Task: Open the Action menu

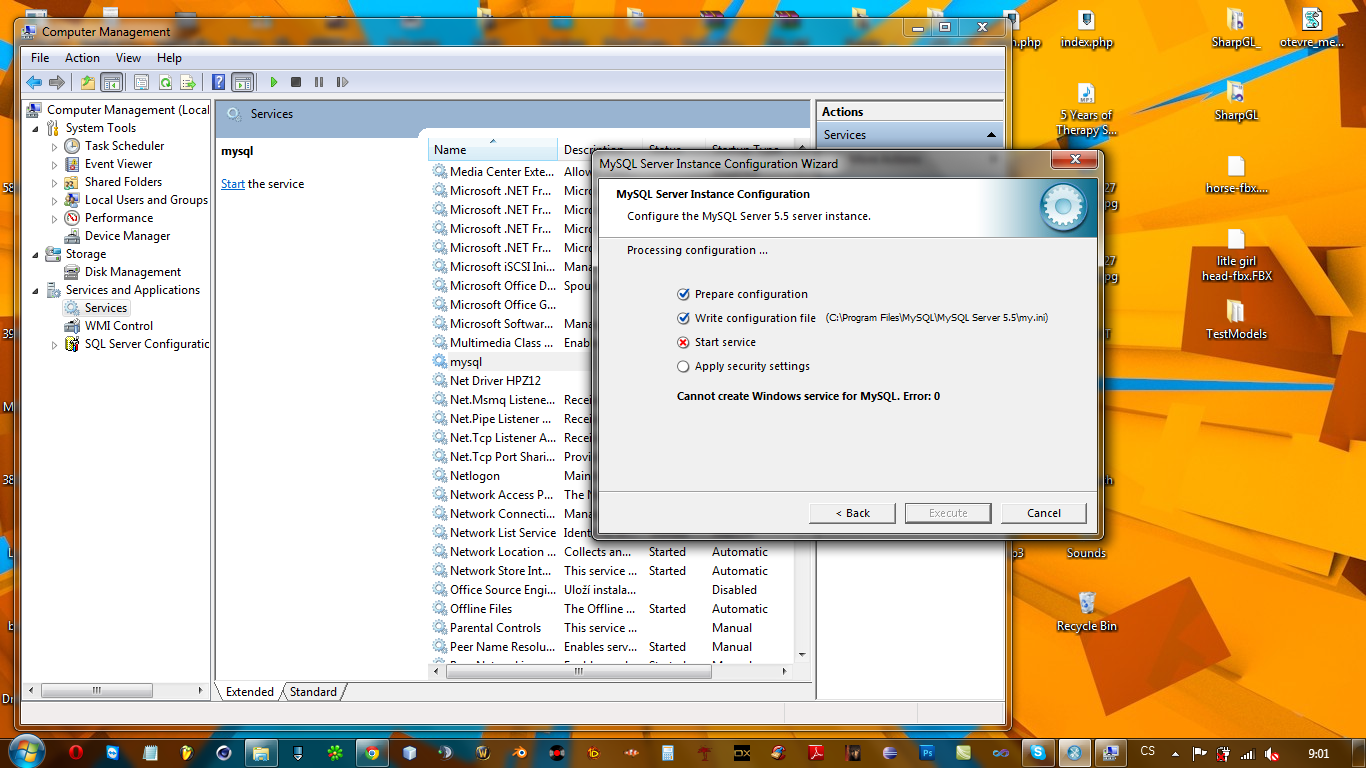Action: click(x=82, y=58)
